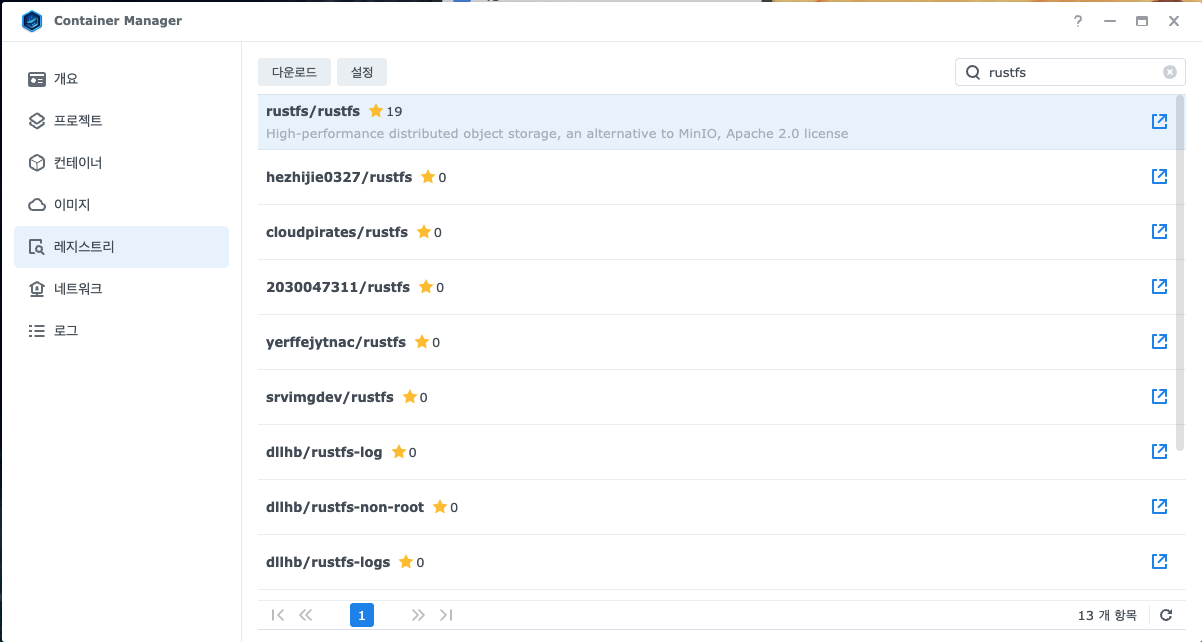Select the dllhb/rustfs-non-root row

point(716,507)
